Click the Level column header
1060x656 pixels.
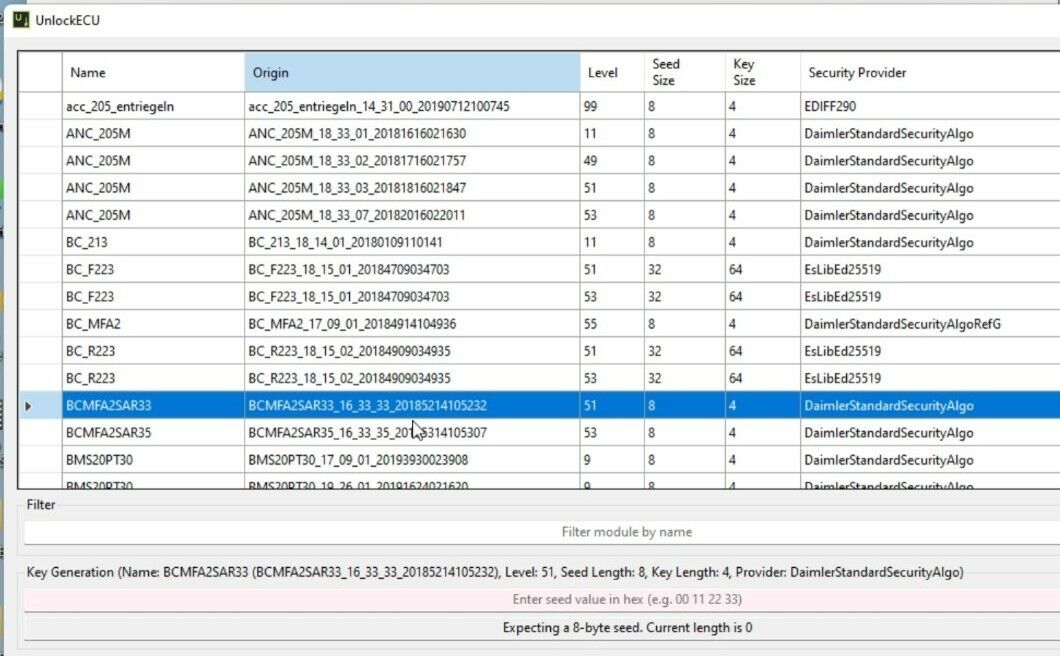coord(611,73)
